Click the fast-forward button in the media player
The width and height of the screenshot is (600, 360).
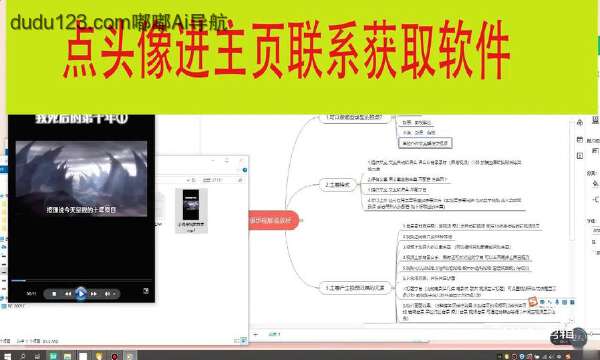pos(93,294)
